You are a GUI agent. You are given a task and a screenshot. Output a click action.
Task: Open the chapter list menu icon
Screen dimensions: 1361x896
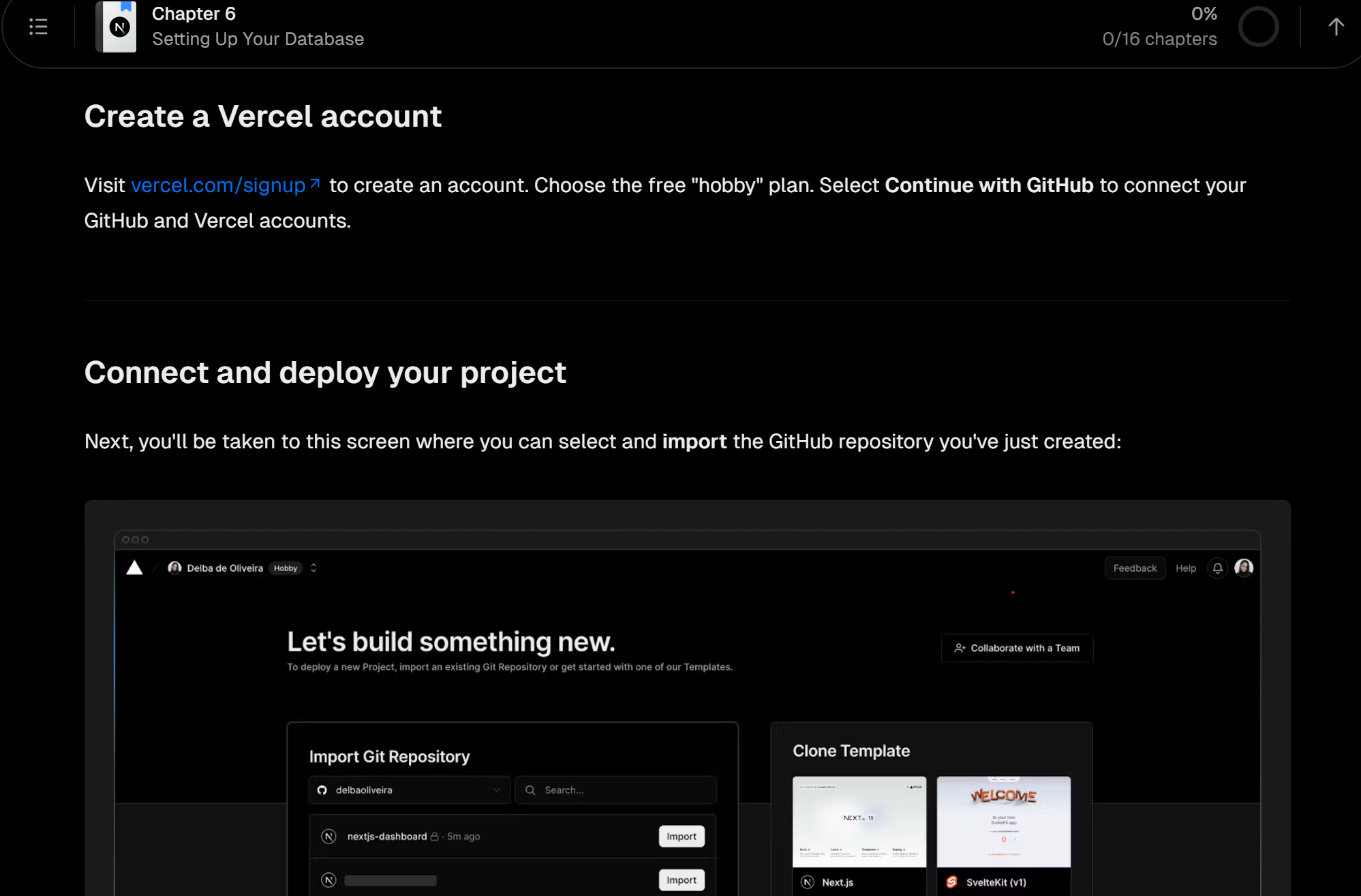38,27
